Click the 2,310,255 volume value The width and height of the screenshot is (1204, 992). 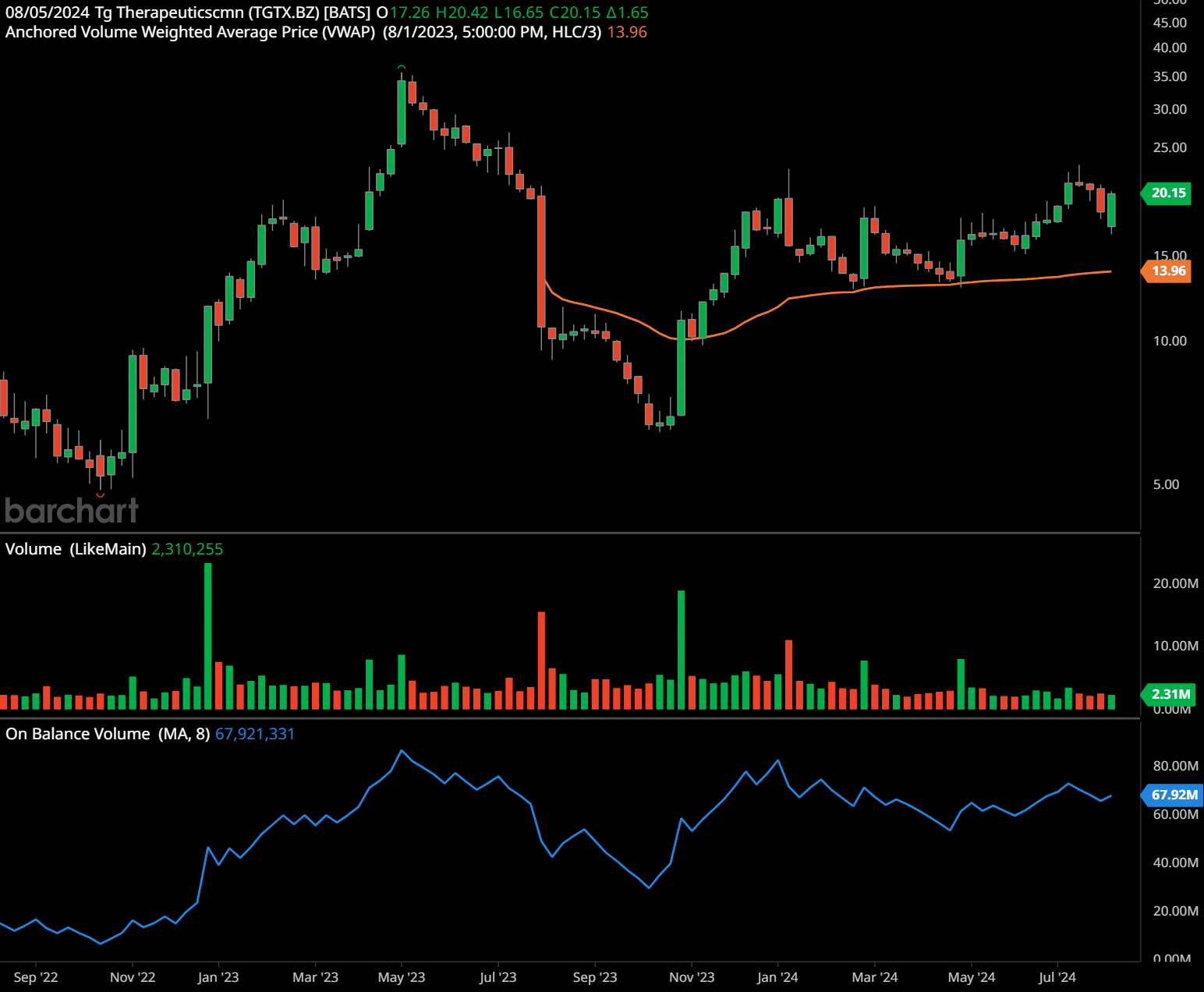pyautogui.click(x=187, y=549)
